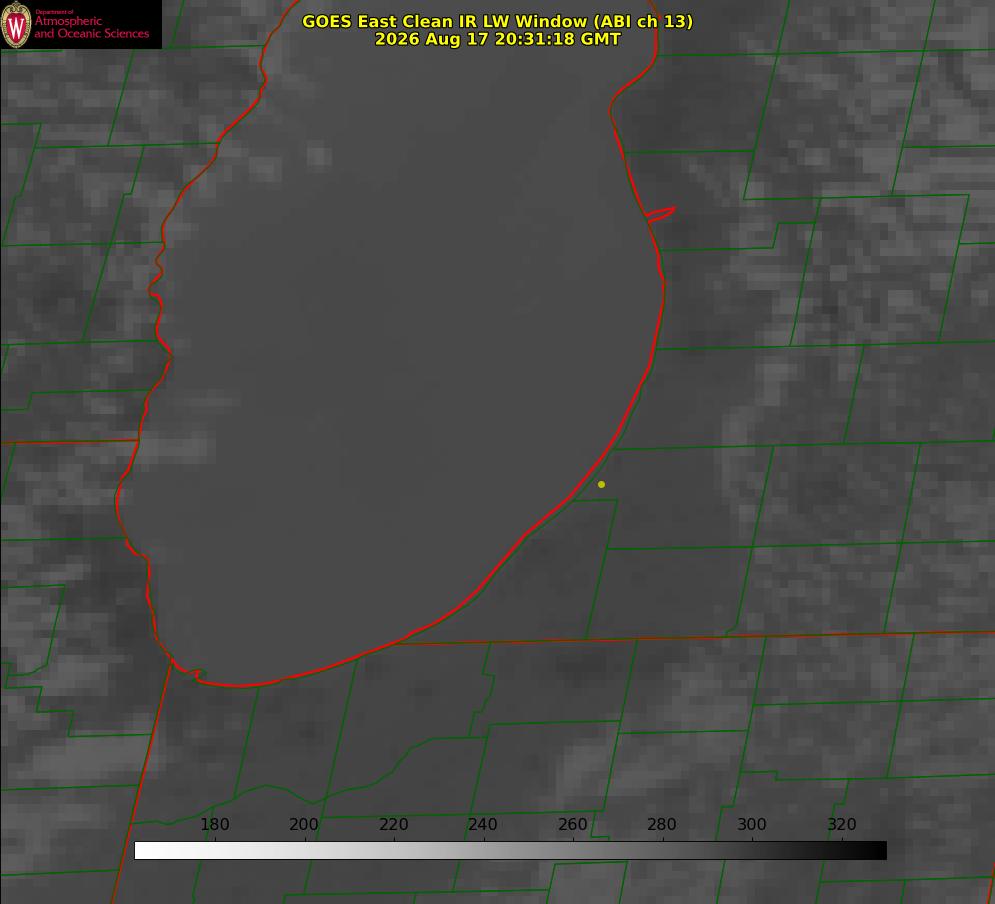Click the Atmospheric and Oceanic Sciences text
The image size is (995, 904).
91,27
